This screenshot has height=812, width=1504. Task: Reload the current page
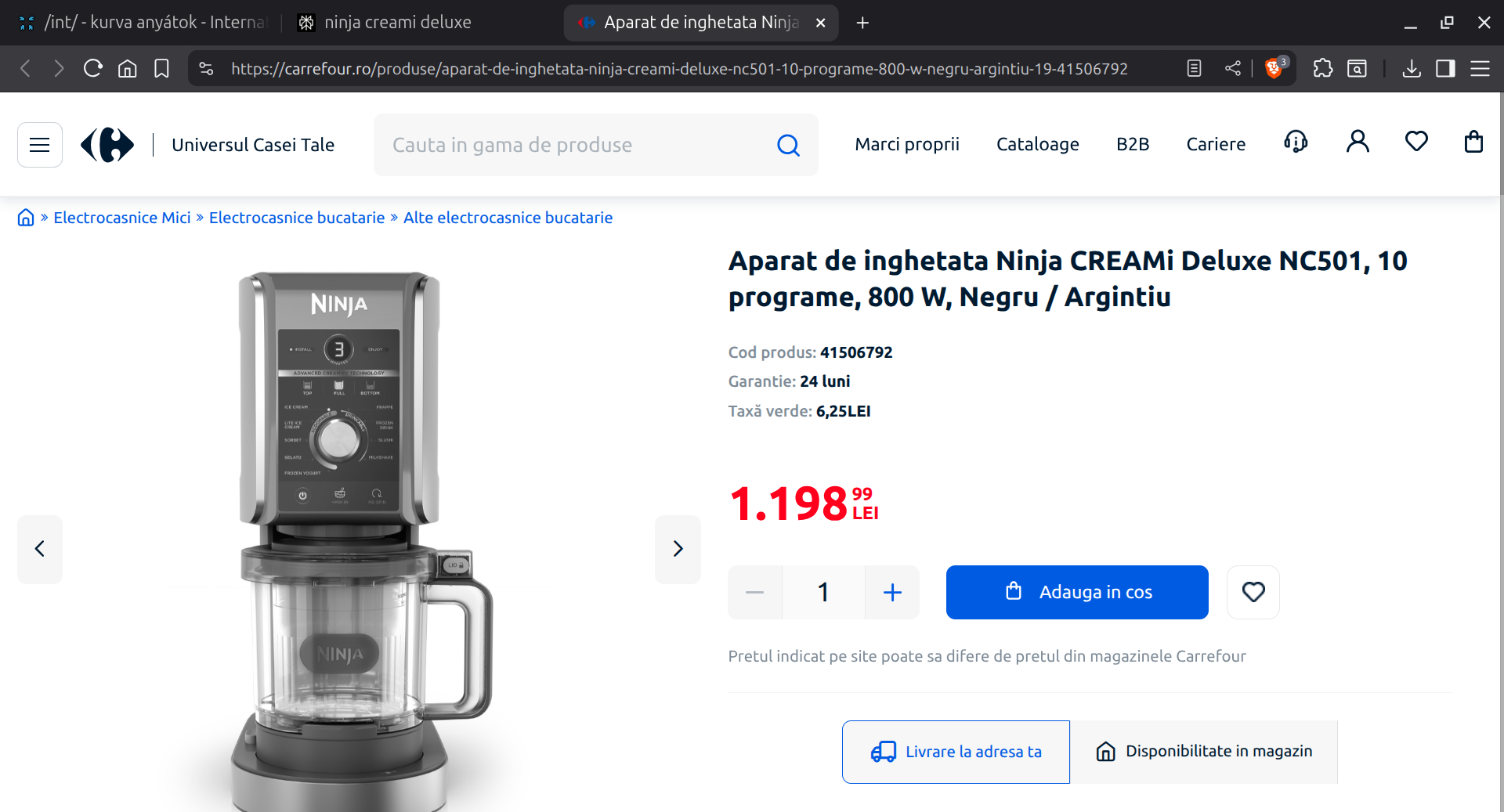pos(93,69)
